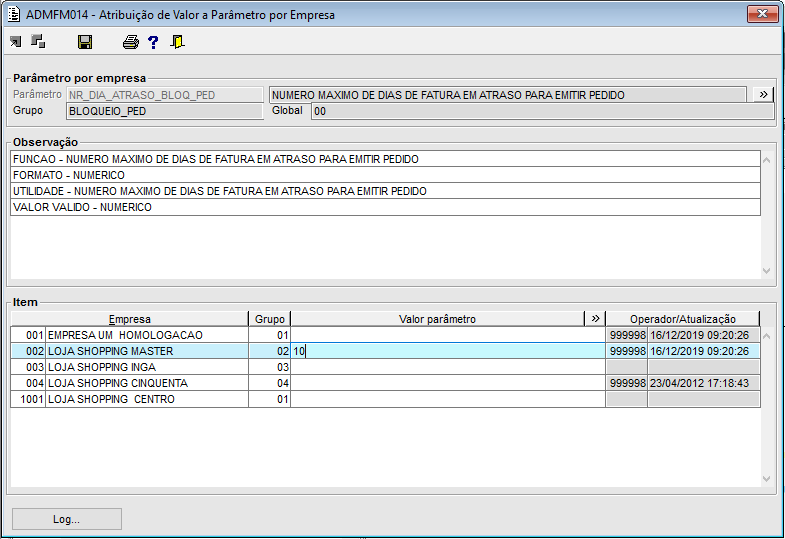Focus the Parâmetro field NR_DIA_ATRASO_BLOQ_PED

tap(165, 95)
